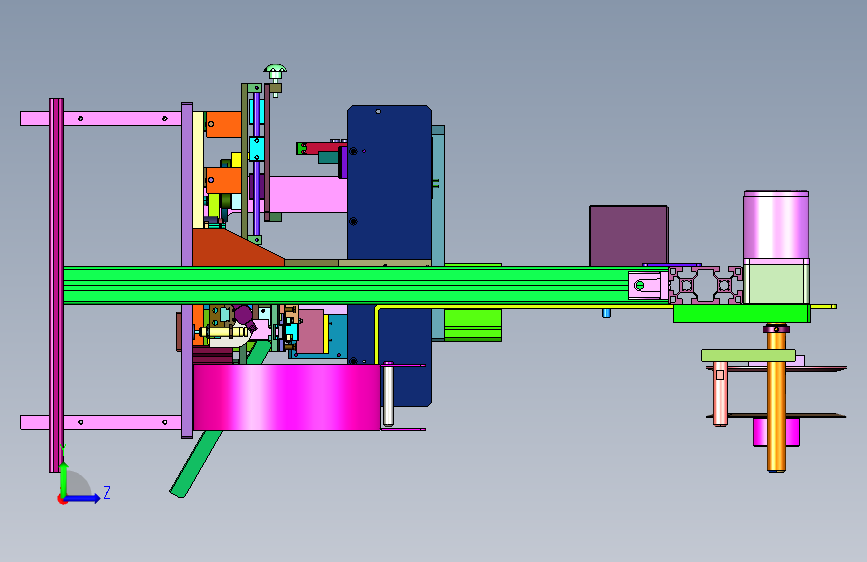Viewport: 867px width, 562px height.
Task: Select the magenta block below the lower disc
Action: tap(760, 432)
